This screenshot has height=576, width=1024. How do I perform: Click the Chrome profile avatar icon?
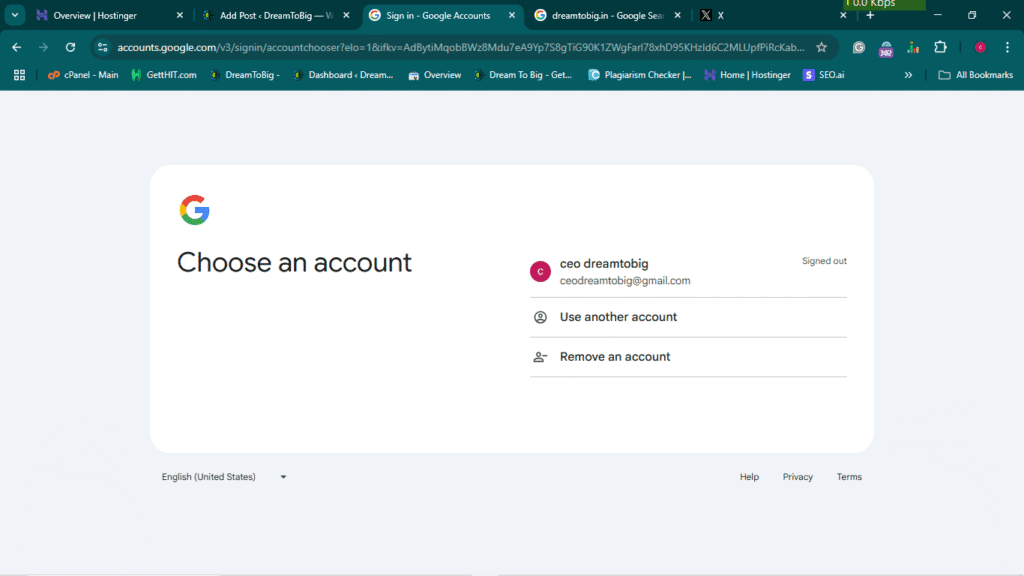(980, 47)
